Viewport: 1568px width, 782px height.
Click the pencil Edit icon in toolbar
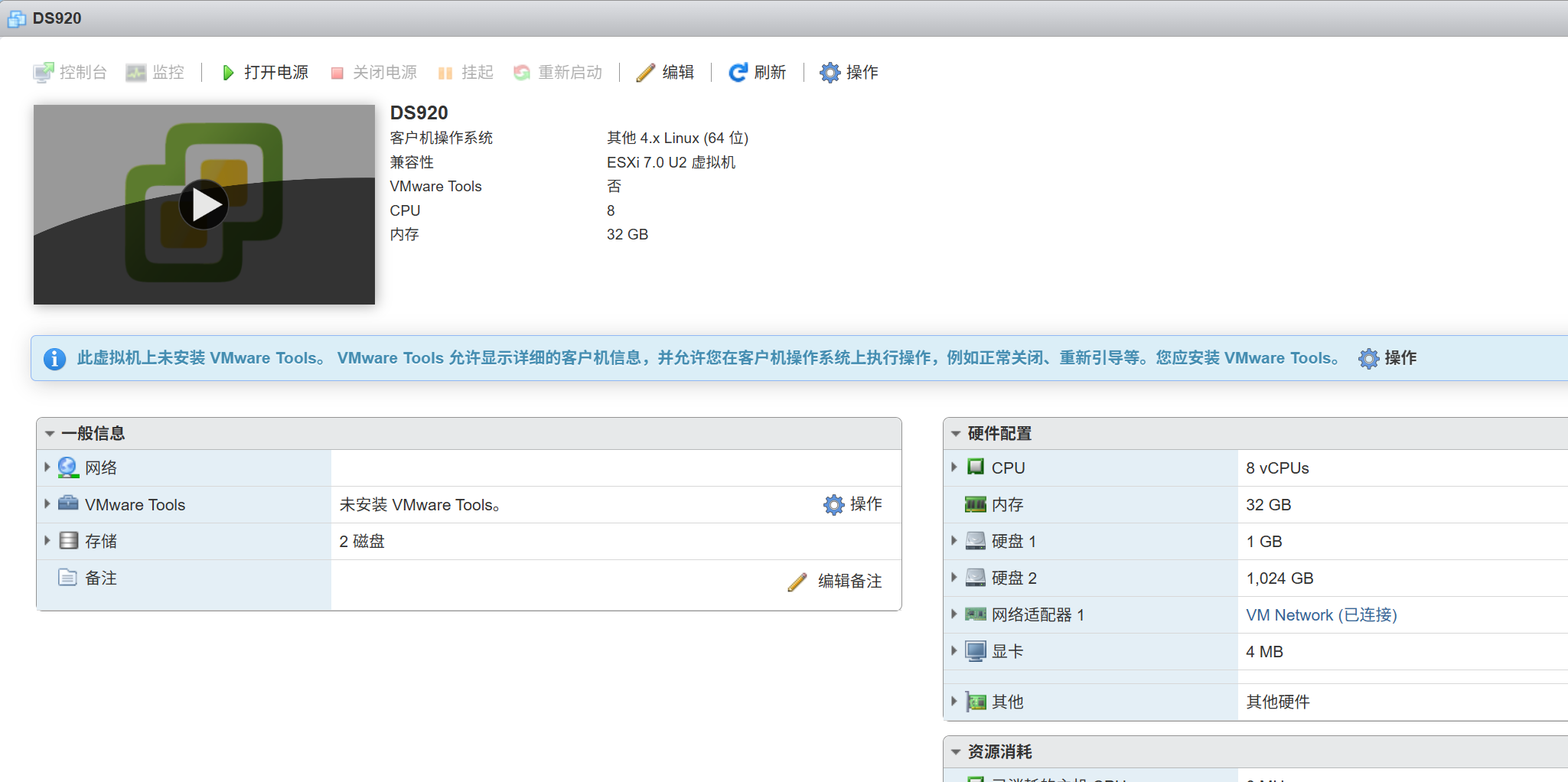pyautogui.click(x=645, y=73)
